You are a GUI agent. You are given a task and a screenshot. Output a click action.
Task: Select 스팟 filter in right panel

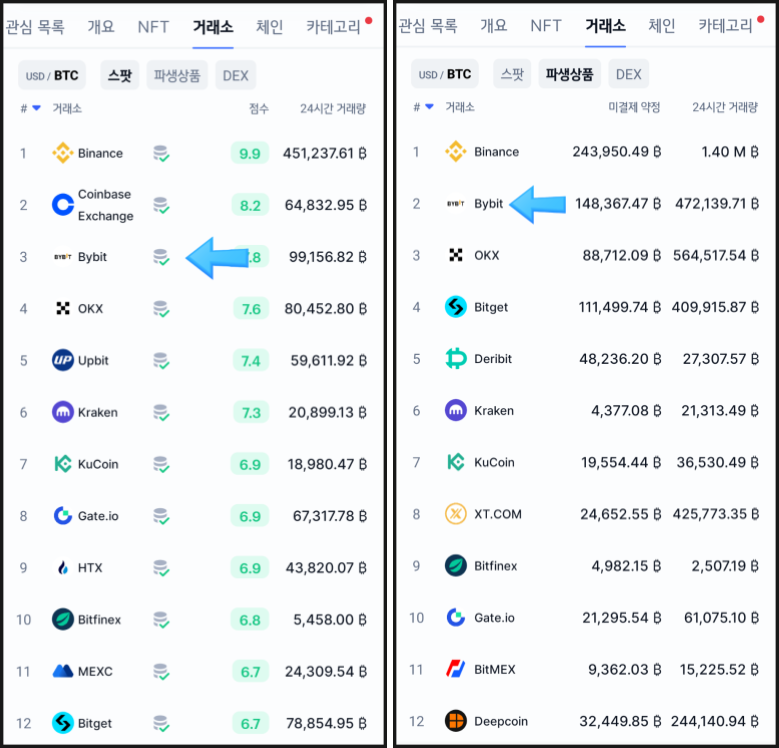coord(512,74)
